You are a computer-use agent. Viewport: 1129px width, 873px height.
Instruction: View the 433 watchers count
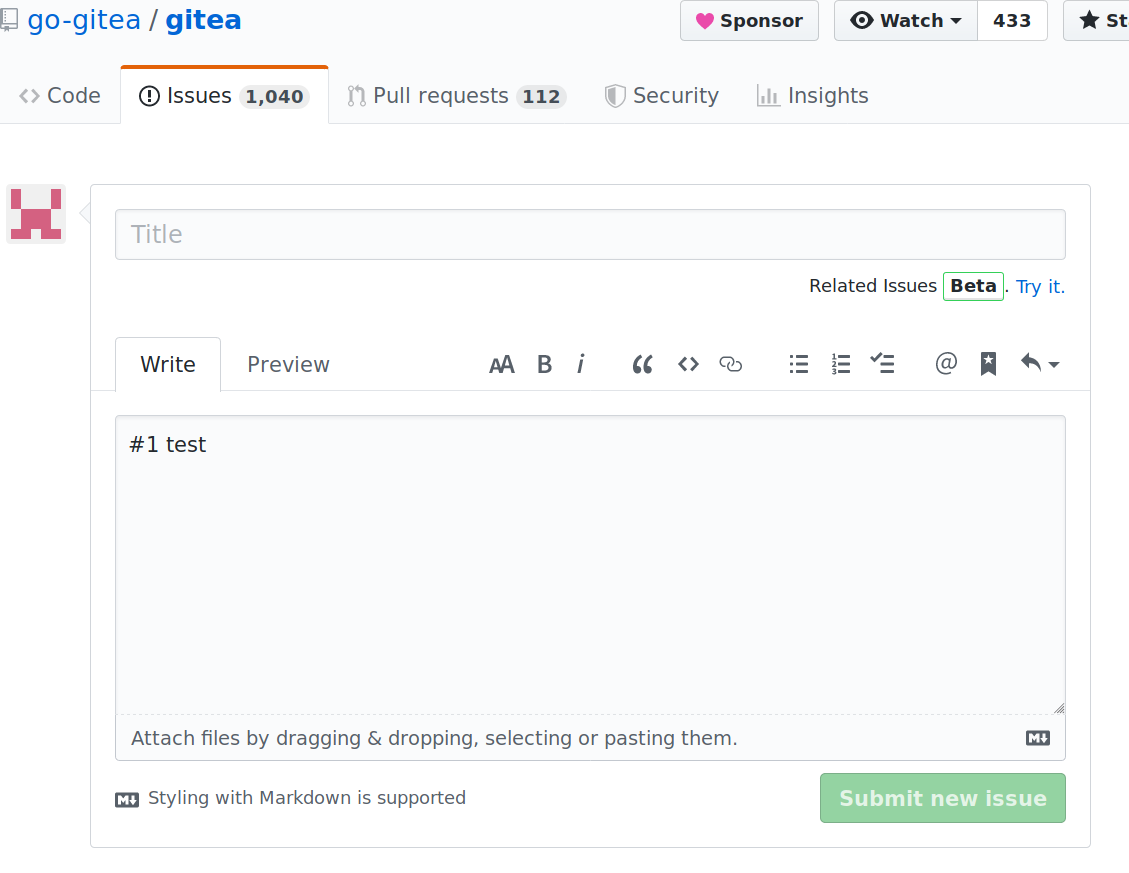coord(1012,20)
